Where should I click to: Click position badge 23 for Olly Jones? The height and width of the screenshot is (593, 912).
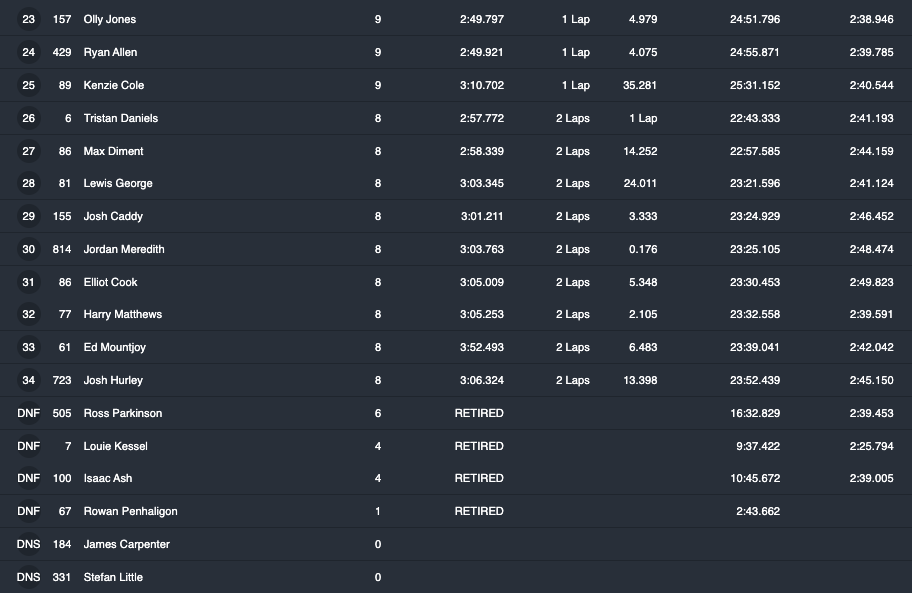pos(28,19)
